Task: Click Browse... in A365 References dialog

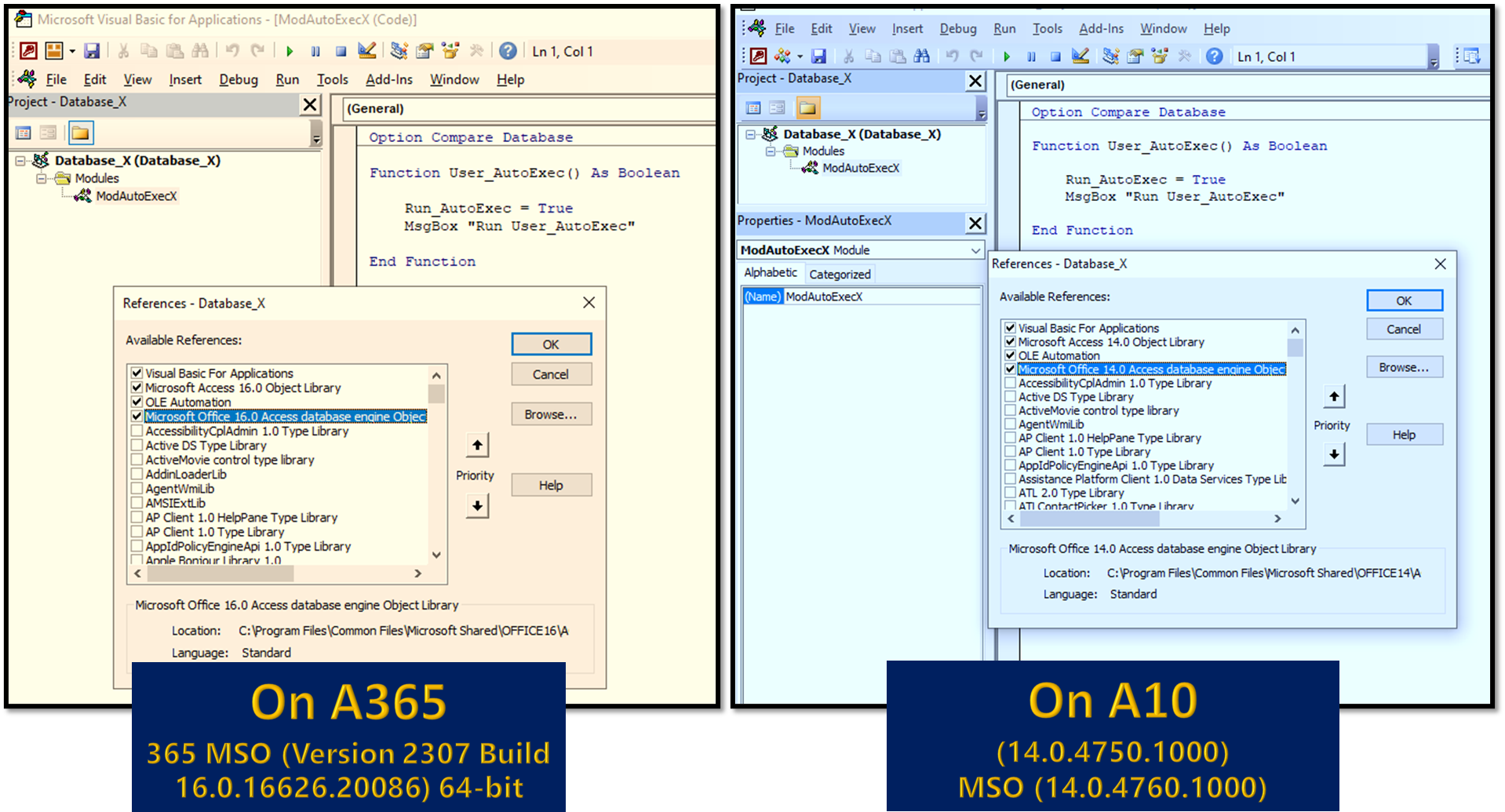Action: tap(551, 414)
